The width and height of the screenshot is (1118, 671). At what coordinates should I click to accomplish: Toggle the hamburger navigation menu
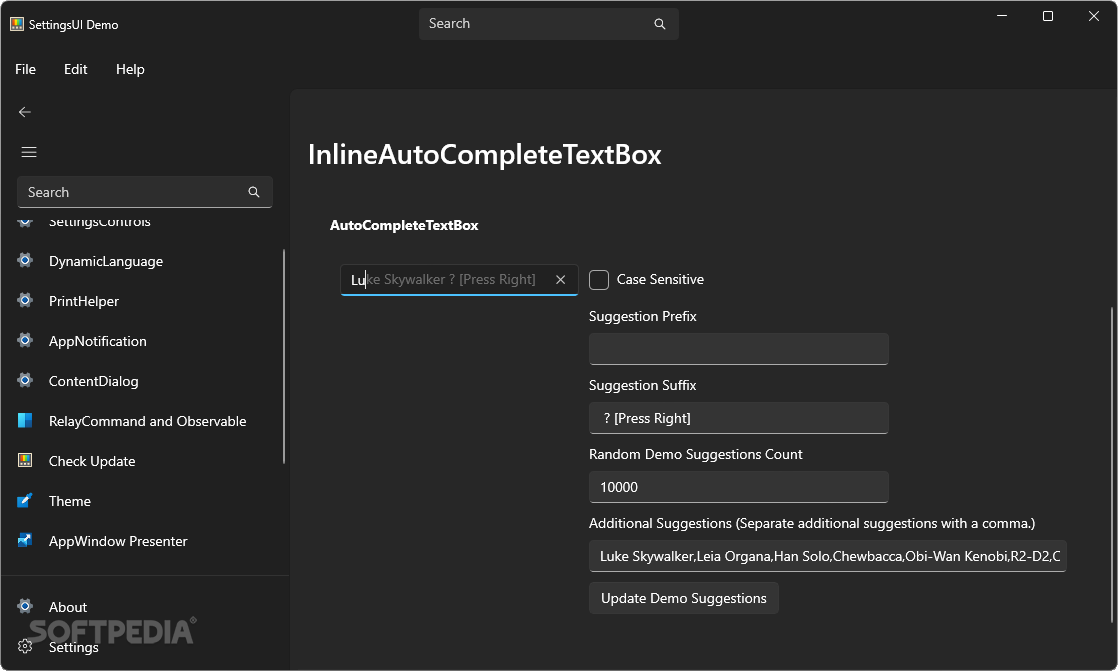29,152
